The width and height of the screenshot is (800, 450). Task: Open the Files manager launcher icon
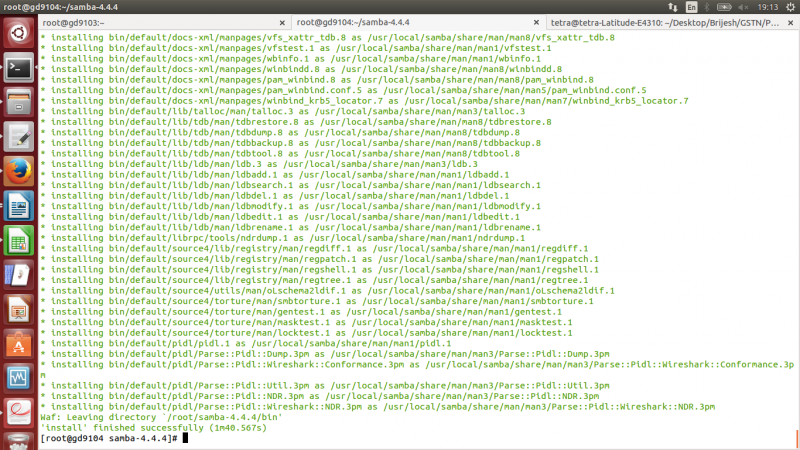pyautogui.click(x=19, y=102)
